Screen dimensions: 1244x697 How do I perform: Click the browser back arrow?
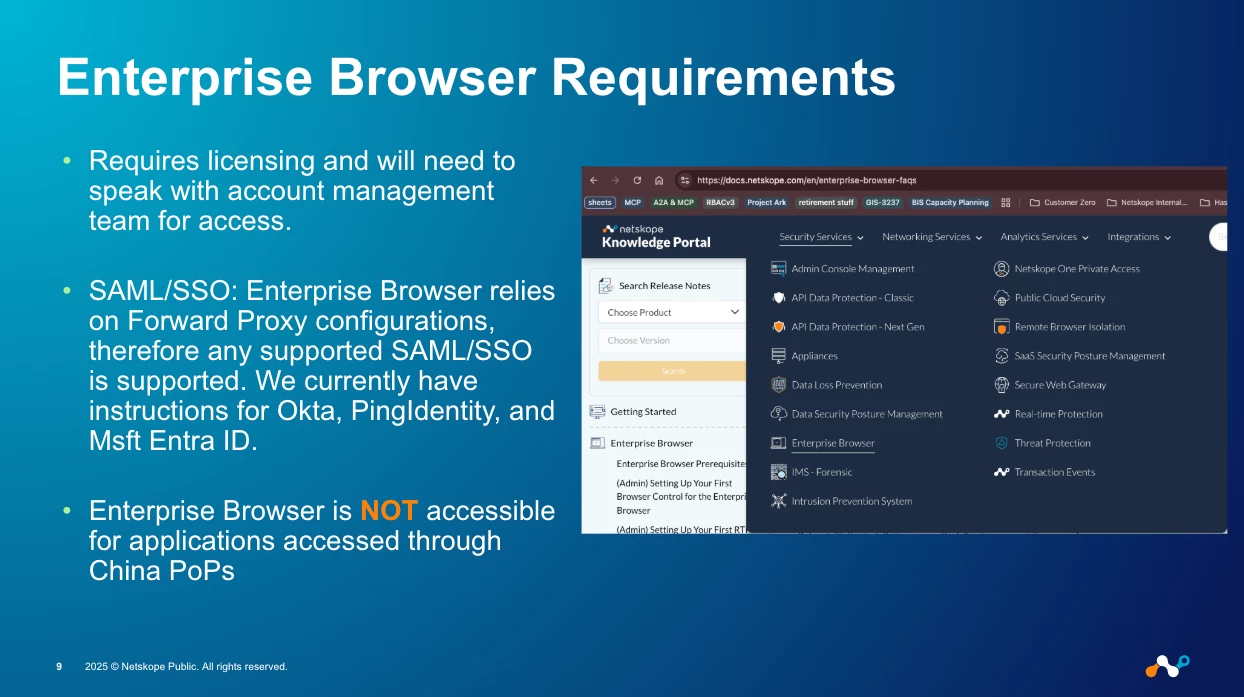[593, 180]
